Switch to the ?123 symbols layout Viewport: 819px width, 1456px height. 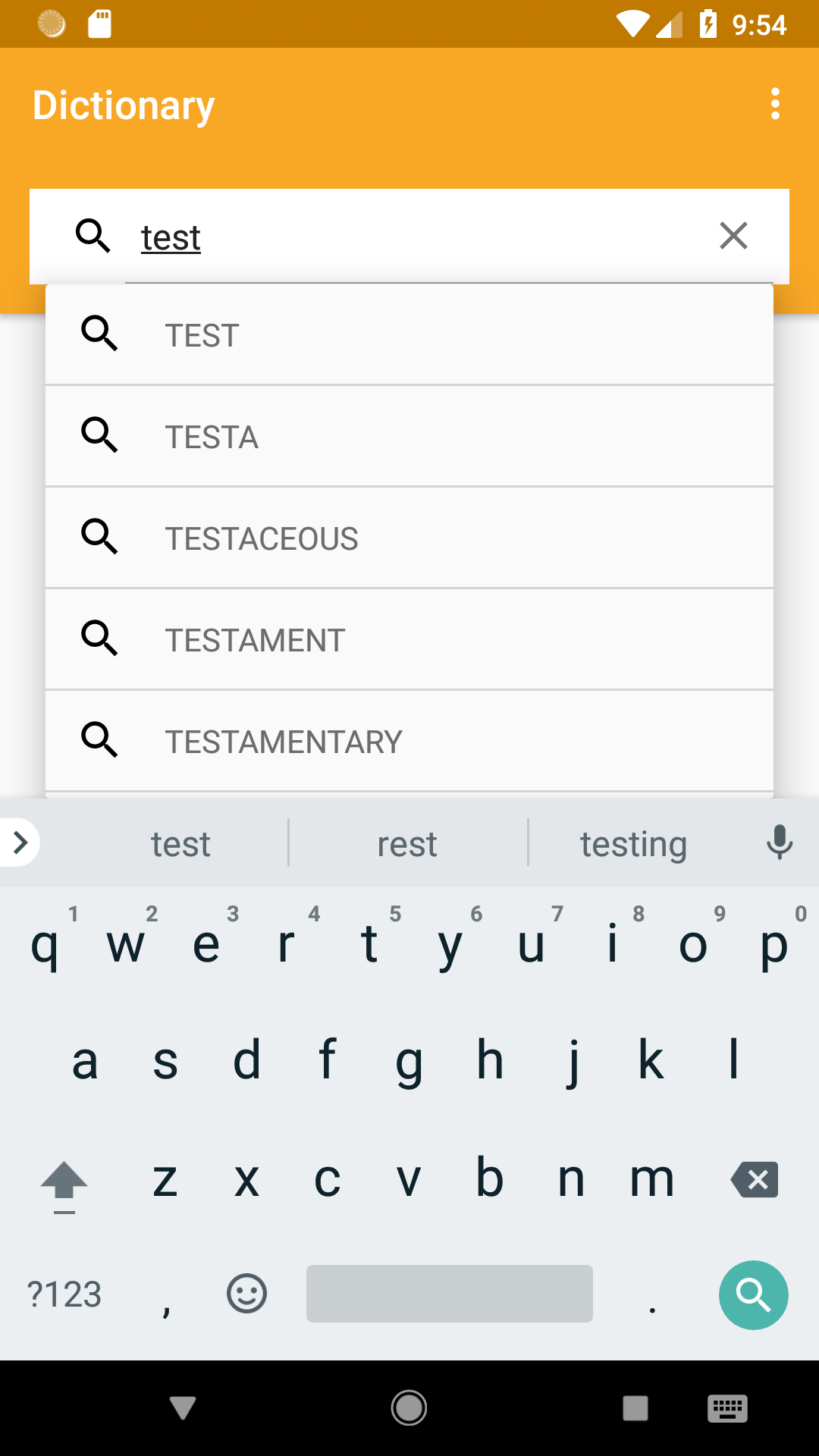(x=64, y=1294)
